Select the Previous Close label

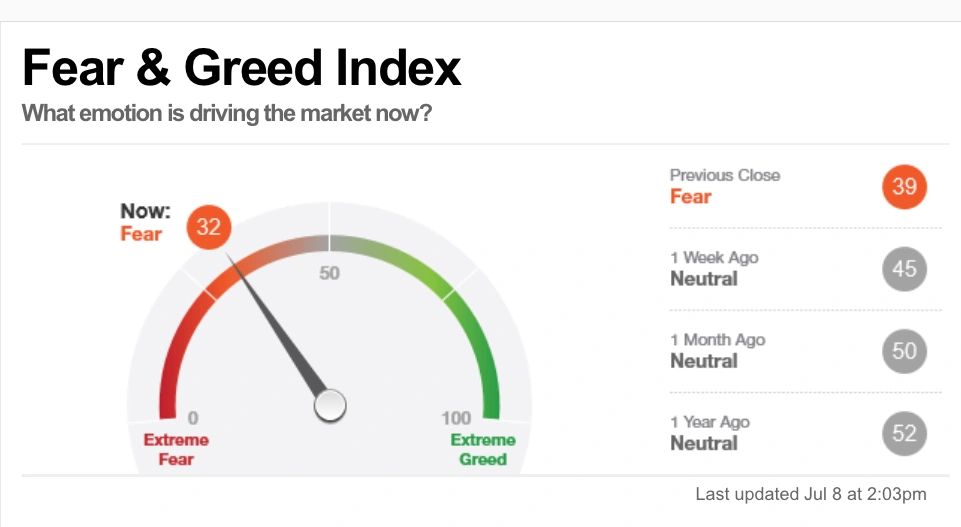(x=724, y=175)
